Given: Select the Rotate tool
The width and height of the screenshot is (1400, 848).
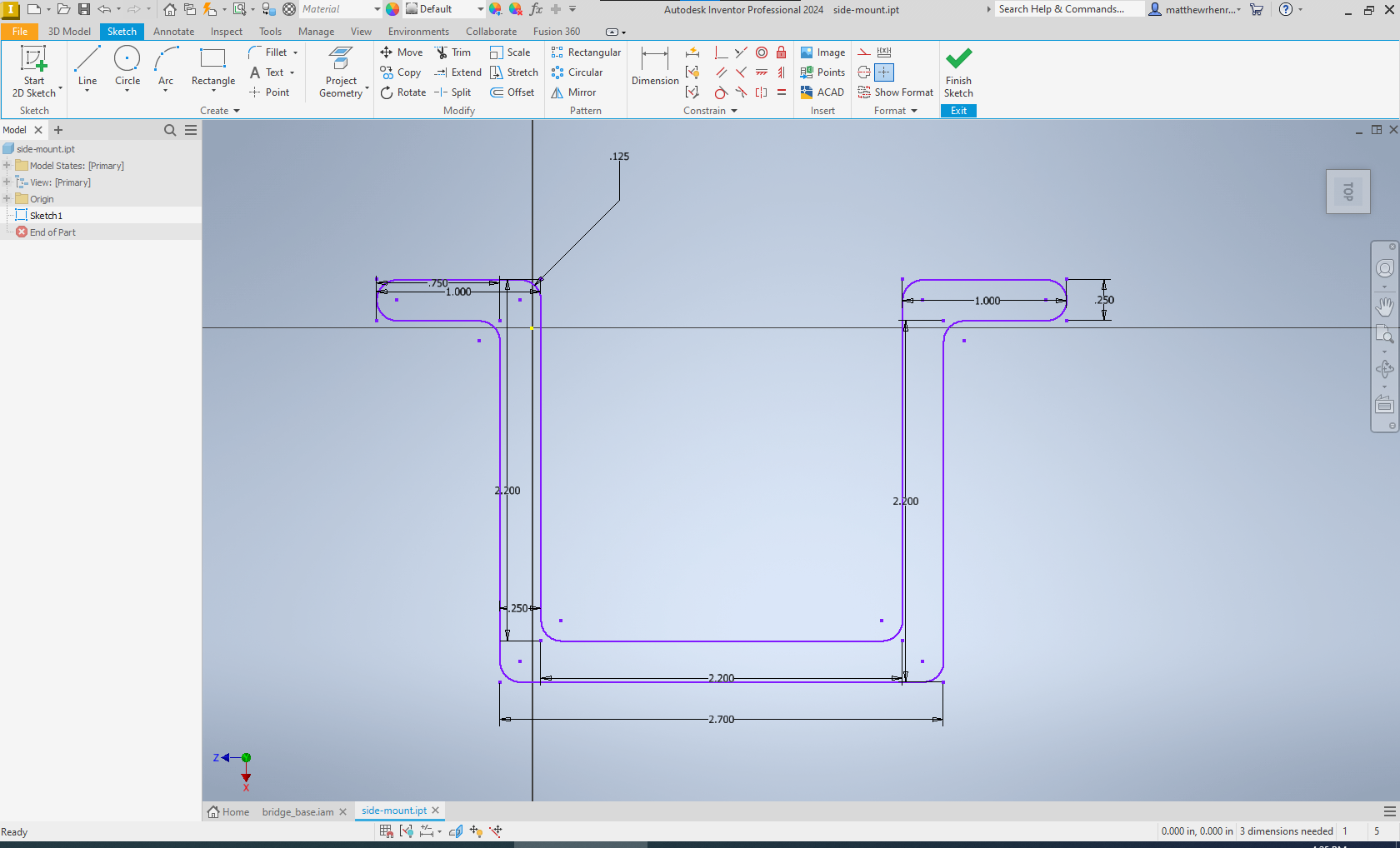Looking at the screenshot, I should pyautogui.click(x=403, y=92).
